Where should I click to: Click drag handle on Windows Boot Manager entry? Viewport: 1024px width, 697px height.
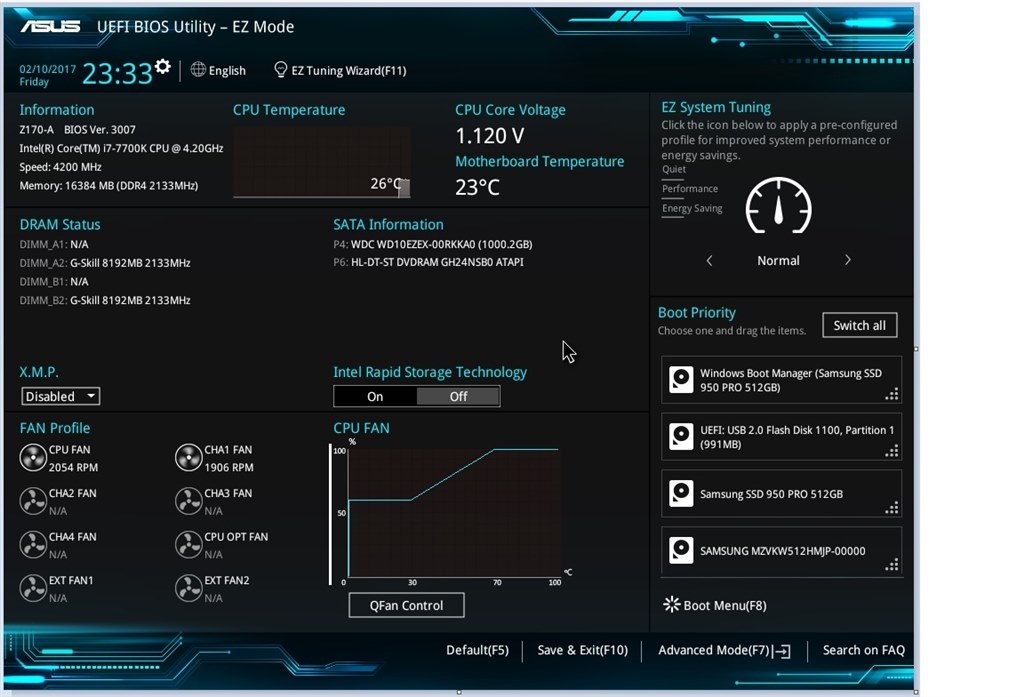tap(892, 393)
